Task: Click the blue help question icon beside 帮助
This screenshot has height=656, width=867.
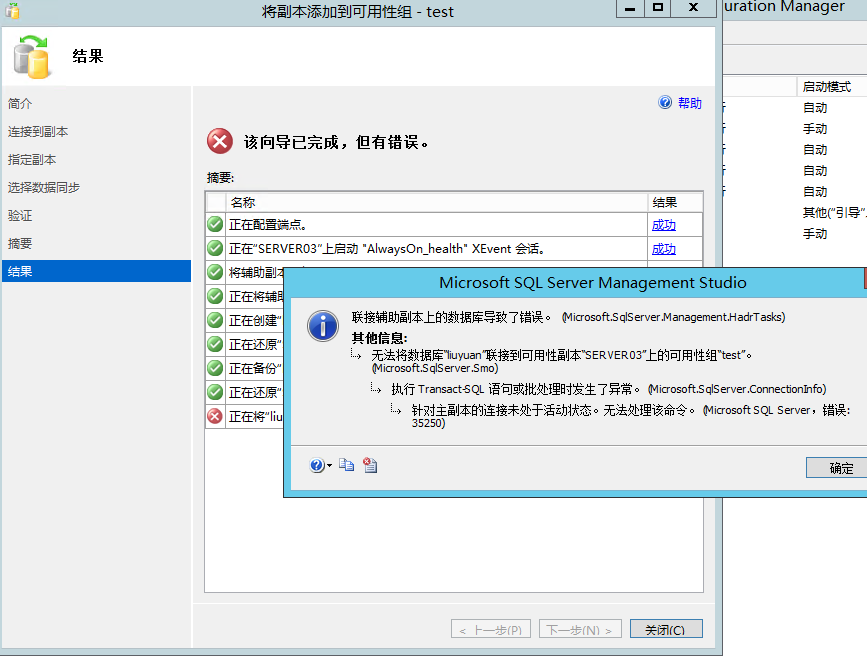Action: pos(665,102)
